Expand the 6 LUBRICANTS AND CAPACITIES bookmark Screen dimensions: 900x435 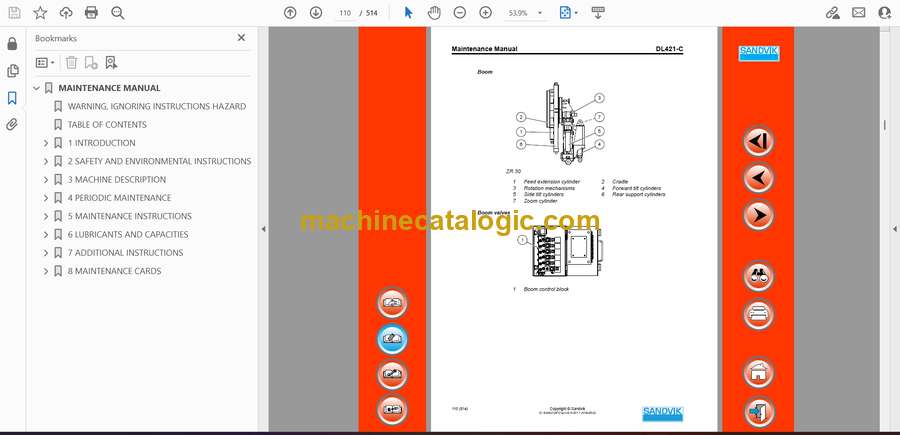(46, 235)
